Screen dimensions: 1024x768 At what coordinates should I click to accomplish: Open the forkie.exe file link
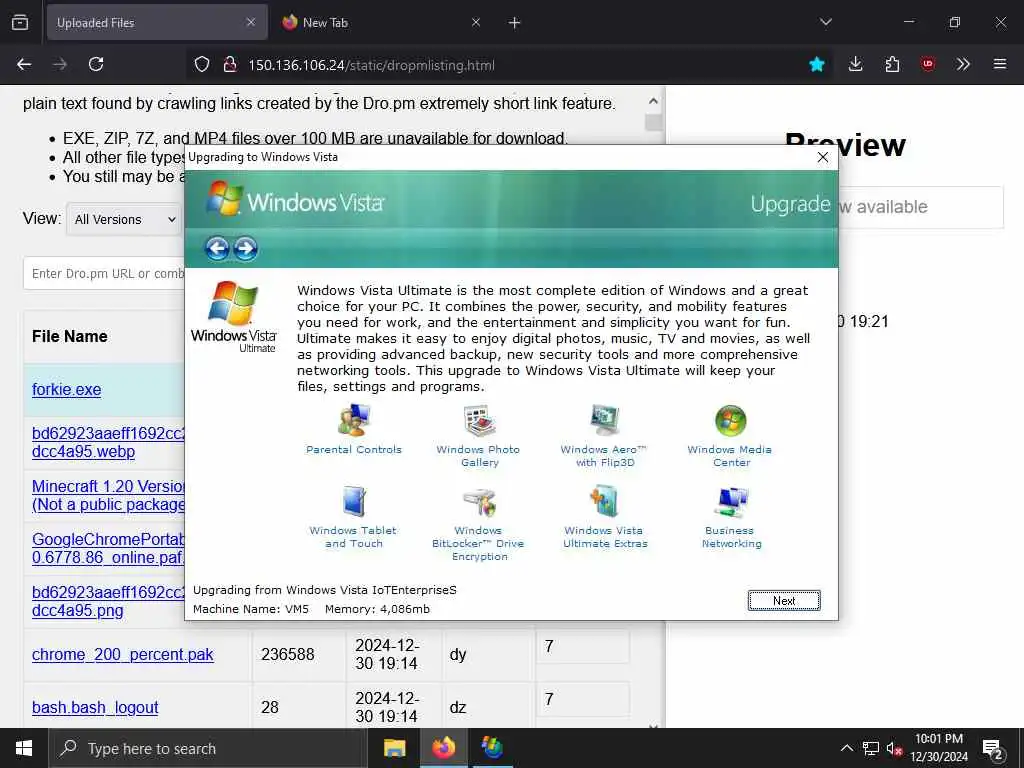coord(67,390)
